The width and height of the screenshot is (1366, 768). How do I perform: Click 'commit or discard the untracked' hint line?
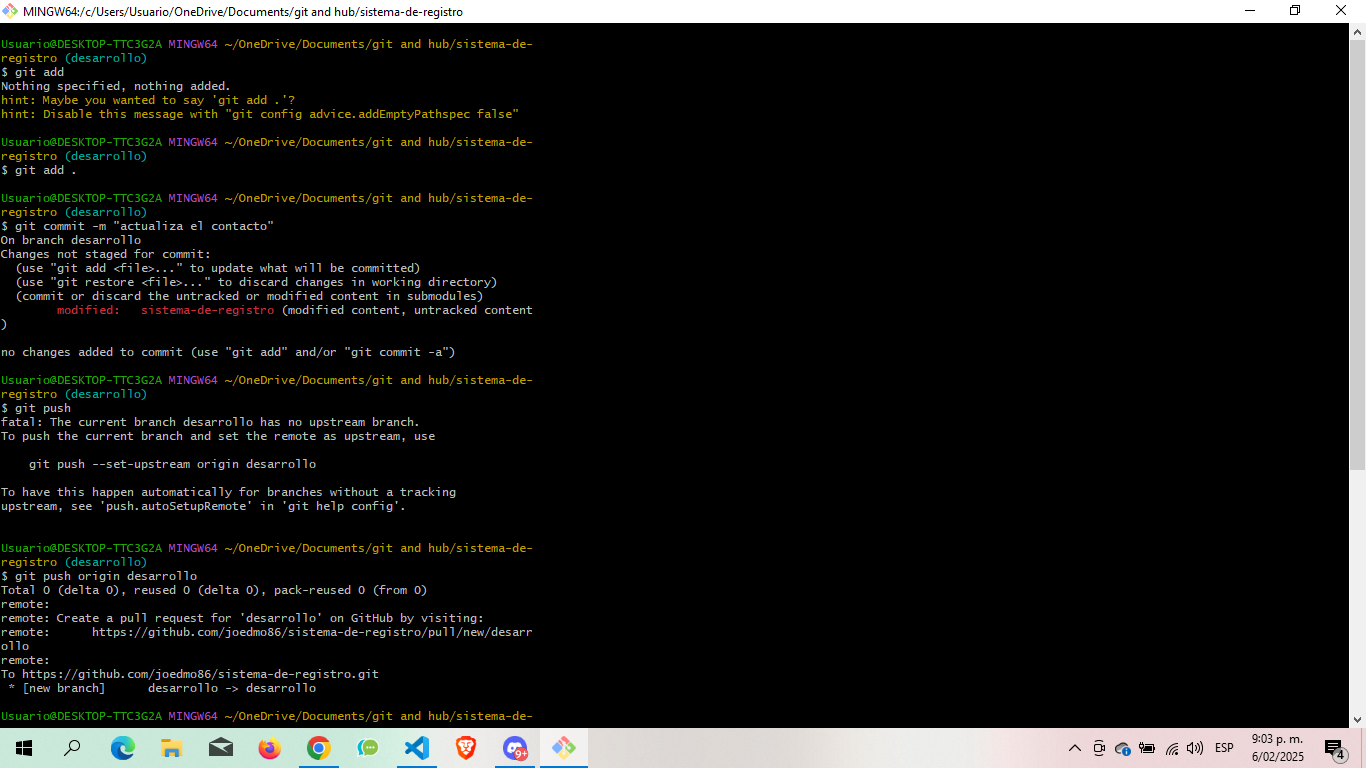click(249, 296)
